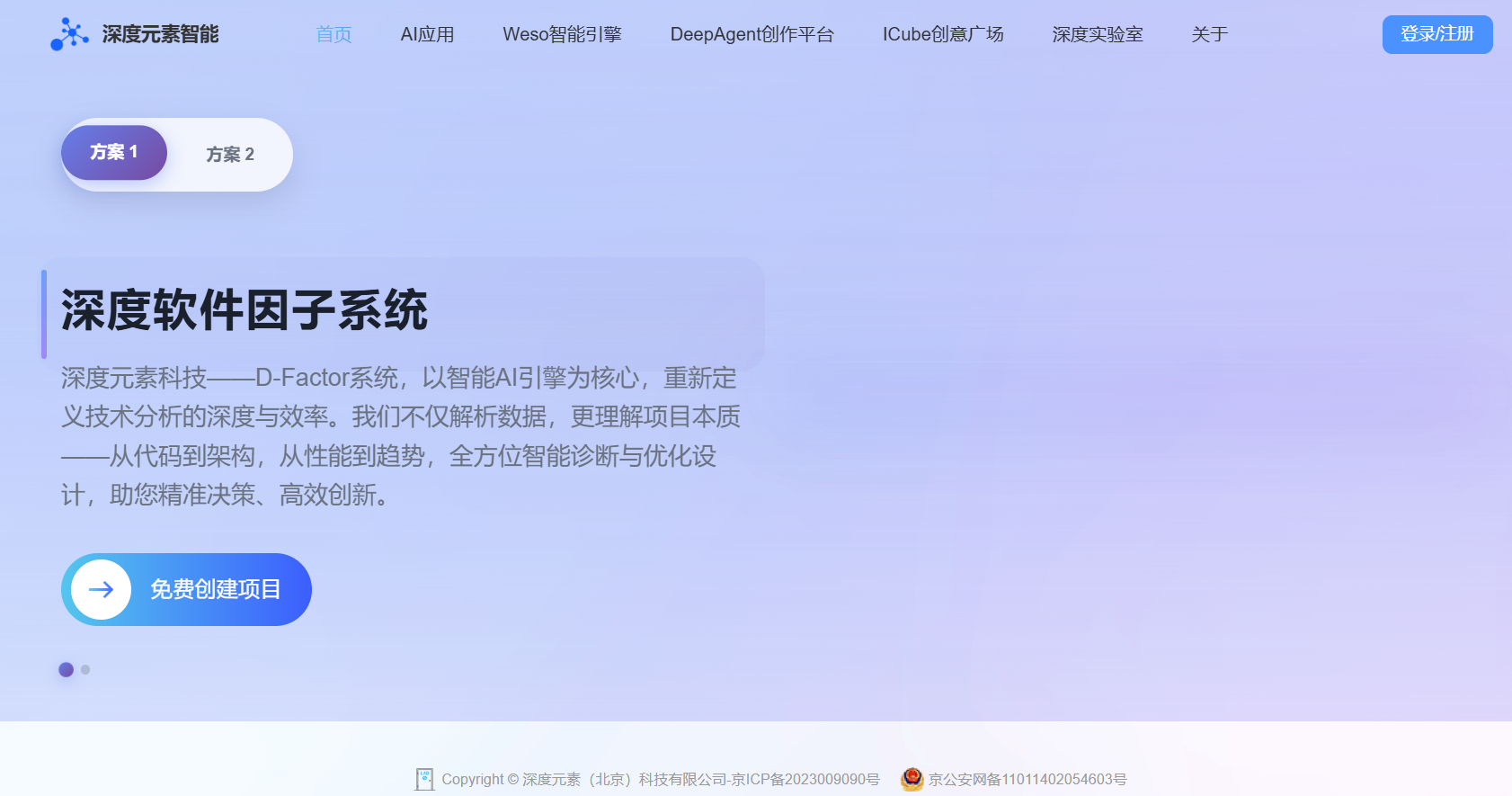Open the 京ICP备2023009090号 copyright link
Image resolution: width=1512 pixels, height=796 pixels.
(661, 779)
